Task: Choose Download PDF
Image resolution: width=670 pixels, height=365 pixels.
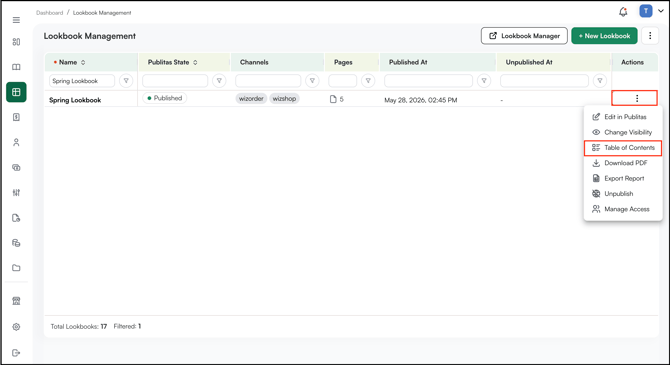Action: [x=623, y=163]
